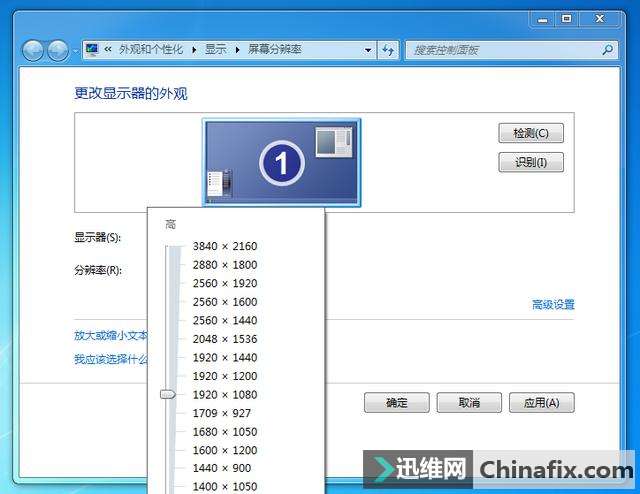Click the Control Panel icon in address bar
This screenshot has width=640, height=494.
92,50
